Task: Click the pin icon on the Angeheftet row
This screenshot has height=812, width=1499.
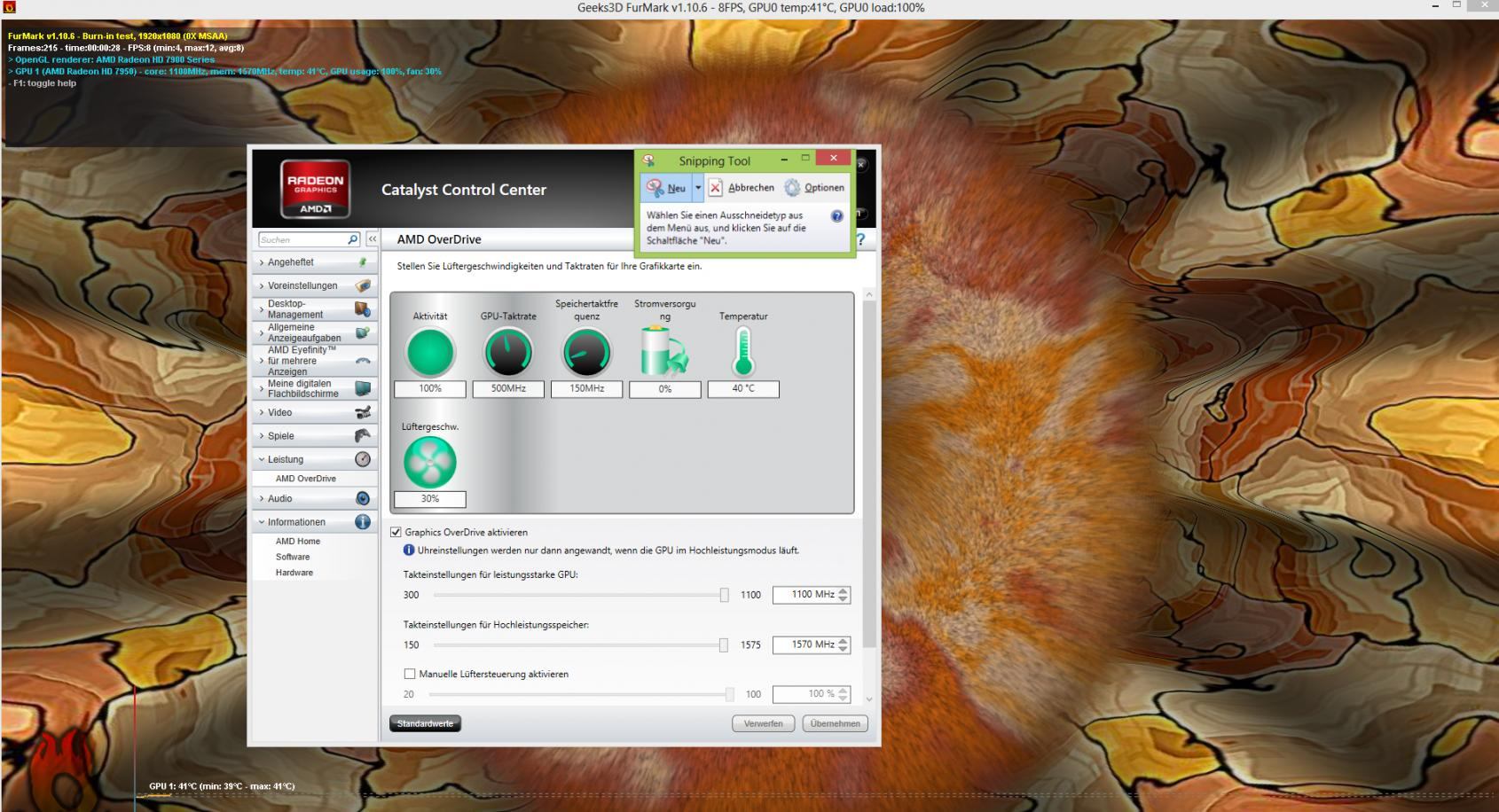Action: (x=362, y=262)
